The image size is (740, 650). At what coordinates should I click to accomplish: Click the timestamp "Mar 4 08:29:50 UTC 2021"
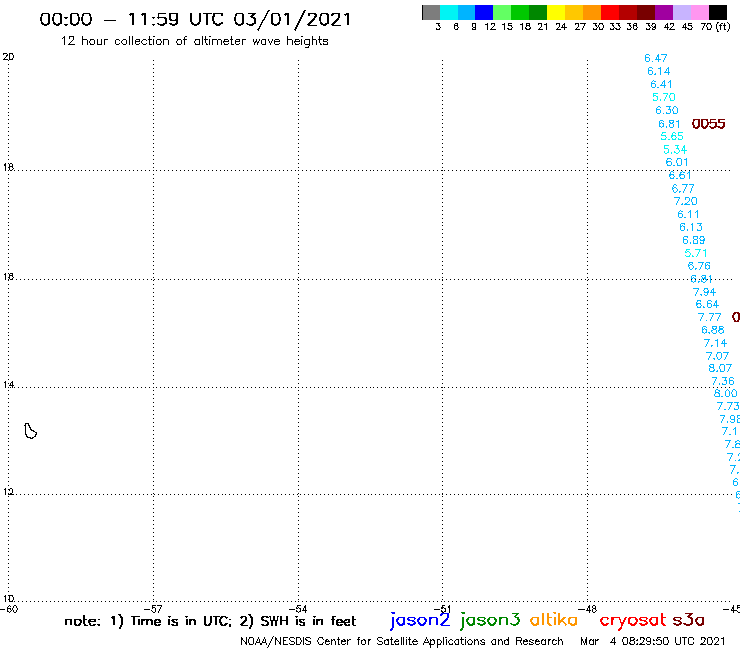[652, 641]
